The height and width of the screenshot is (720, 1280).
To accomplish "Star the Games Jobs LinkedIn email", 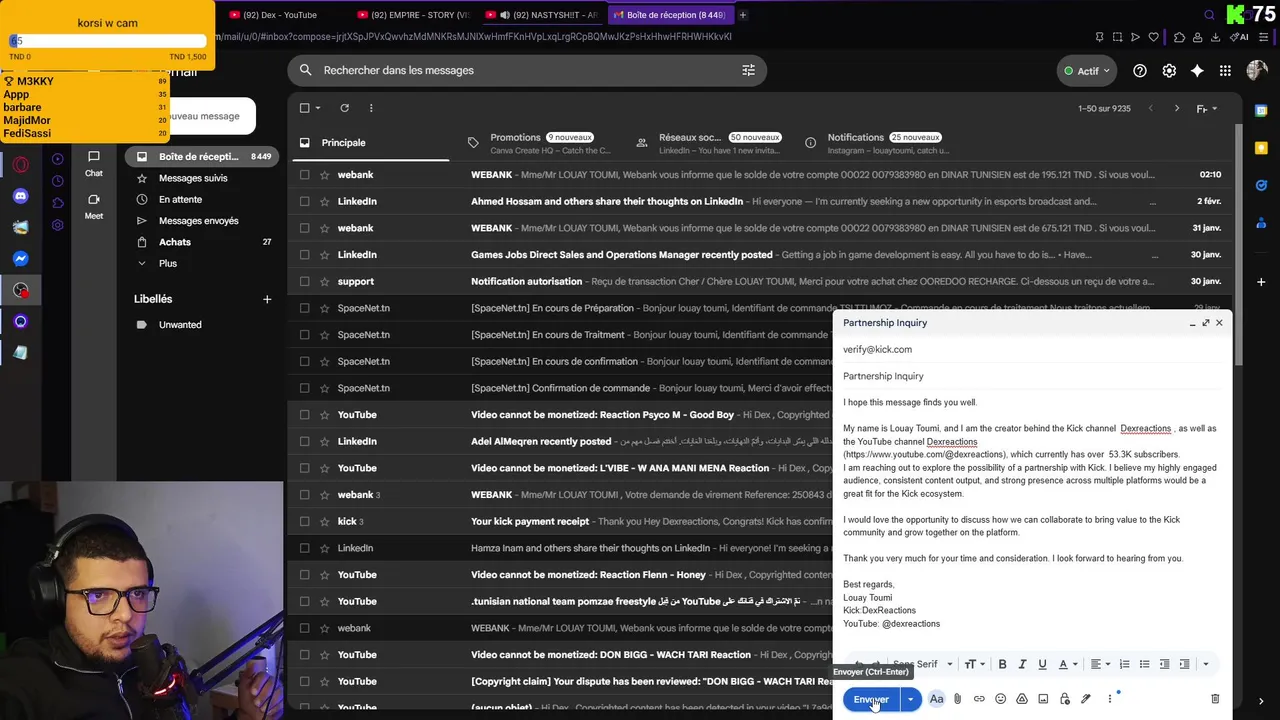I will click(325, 255).
